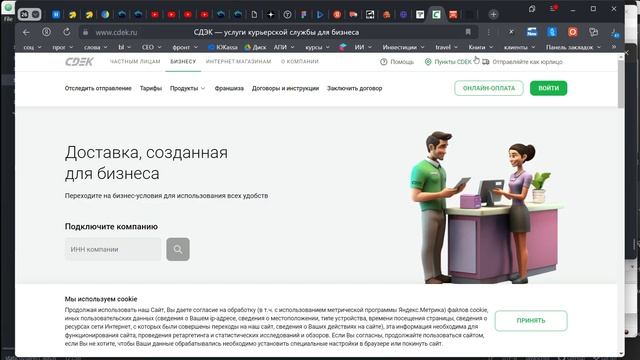Click the CDEK logo

[79, 62]
